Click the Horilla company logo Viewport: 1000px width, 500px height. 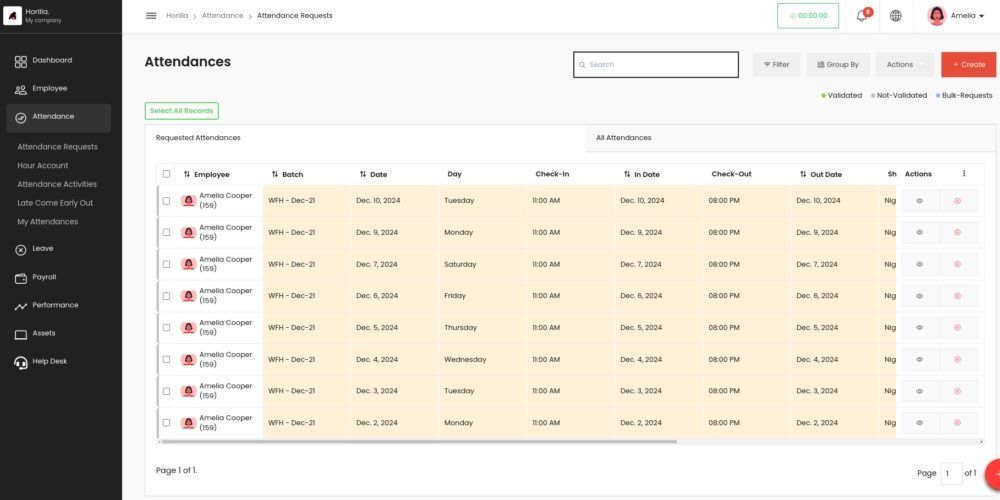click(13, 16)
